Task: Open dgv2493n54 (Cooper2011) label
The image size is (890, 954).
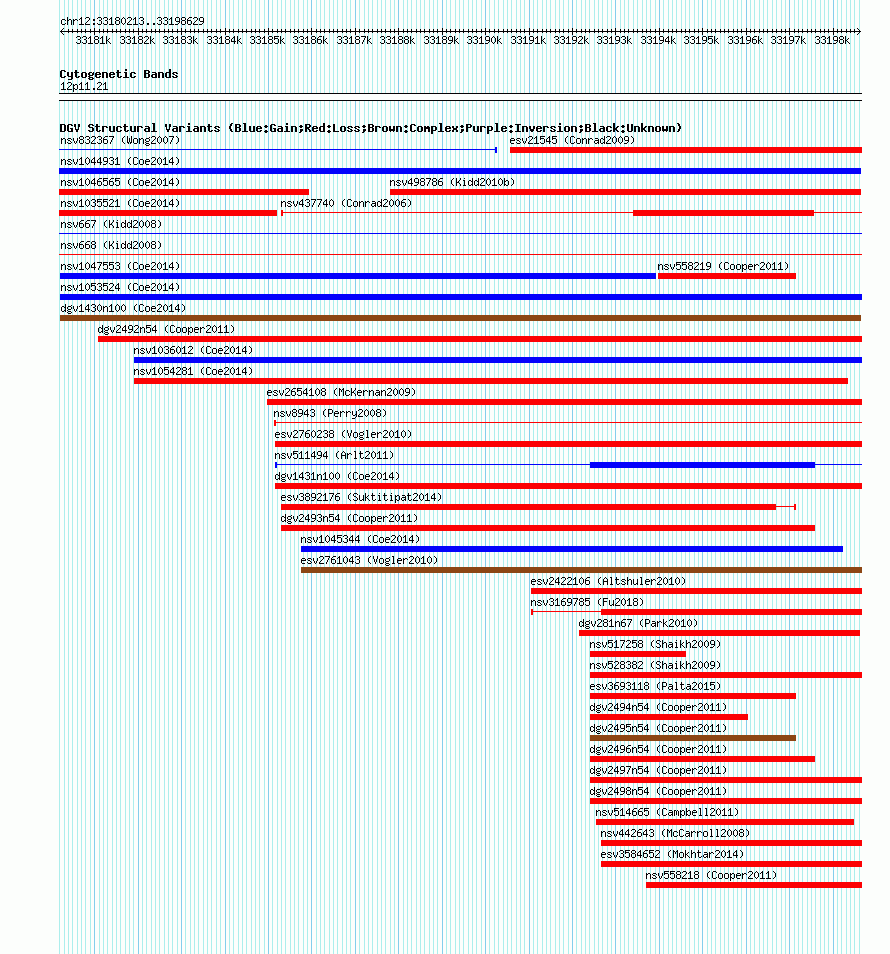Action: tap(349, 518)
